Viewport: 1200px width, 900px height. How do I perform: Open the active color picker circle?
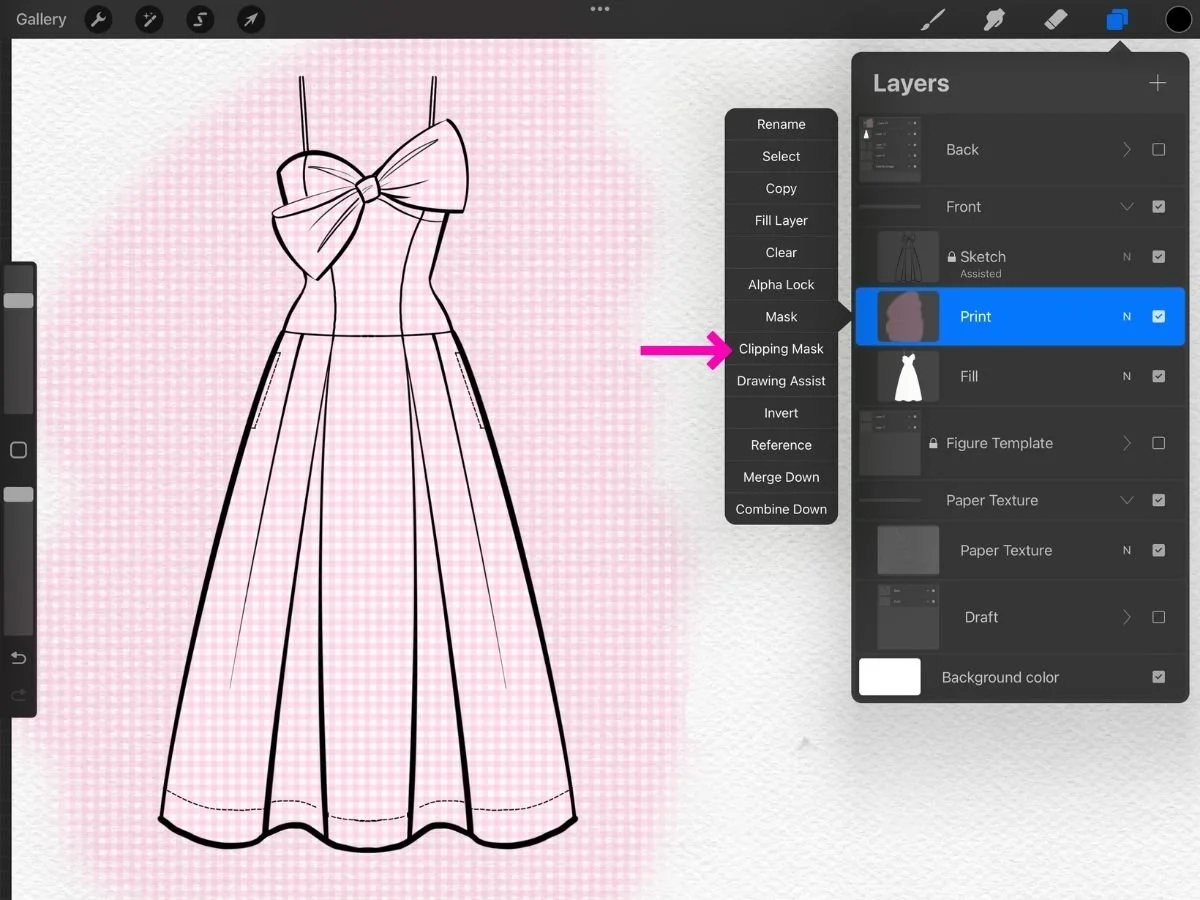[1179, 19]
